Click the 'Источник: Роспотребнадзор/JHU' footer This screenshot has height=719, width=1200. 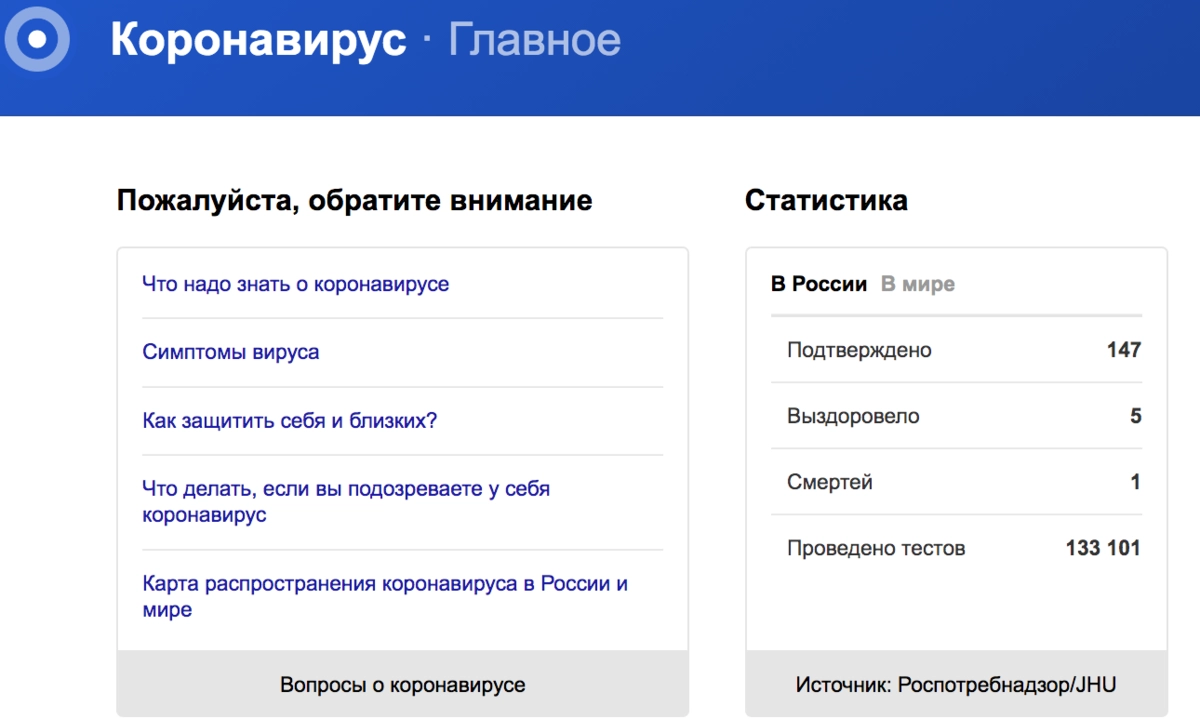pos(955,685)
